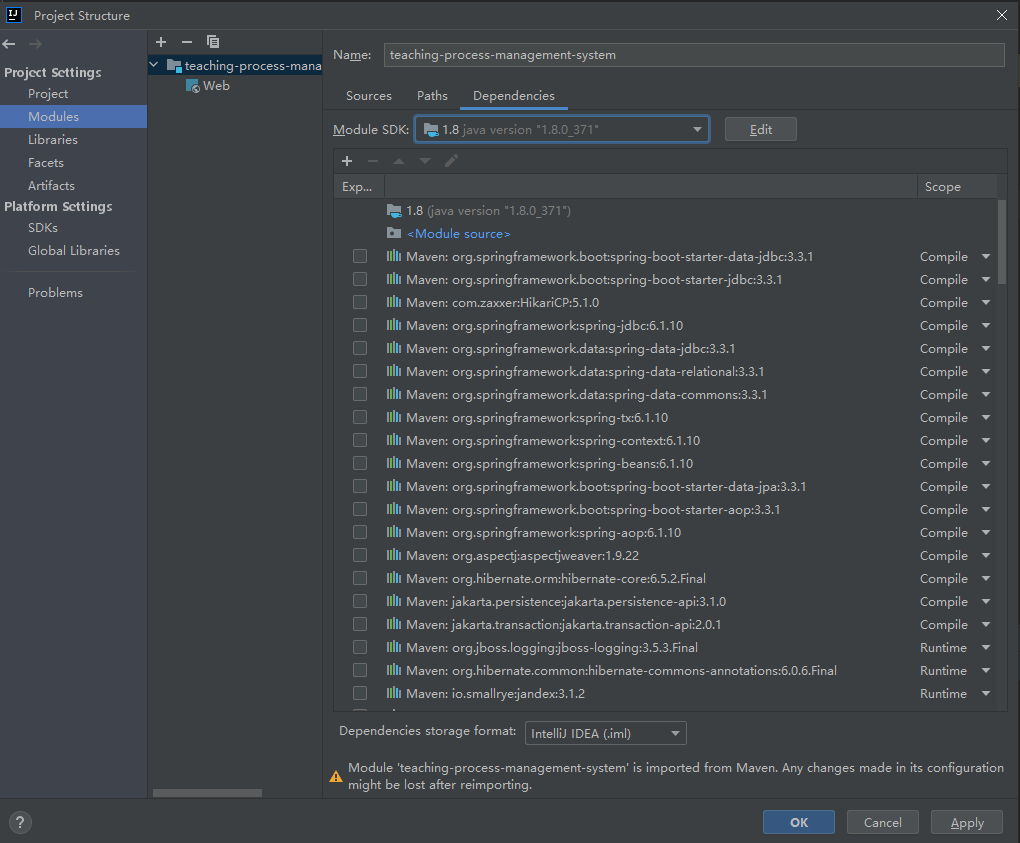Move dependency down with down arrow
This screenshot has height=843, width=1020.
[x=425, y=161]
